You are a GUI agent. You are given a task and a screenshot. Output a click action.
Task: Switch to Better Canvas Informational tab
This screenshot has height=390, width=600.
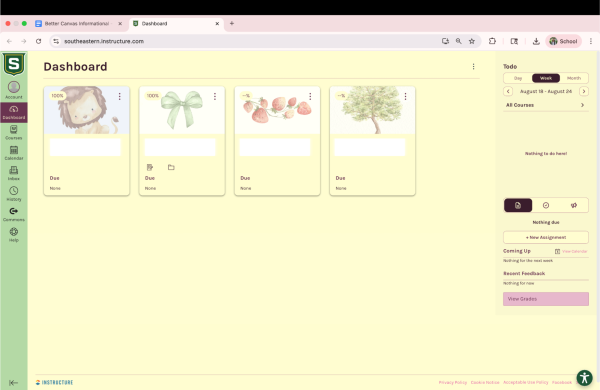click(x=77, y=23)
